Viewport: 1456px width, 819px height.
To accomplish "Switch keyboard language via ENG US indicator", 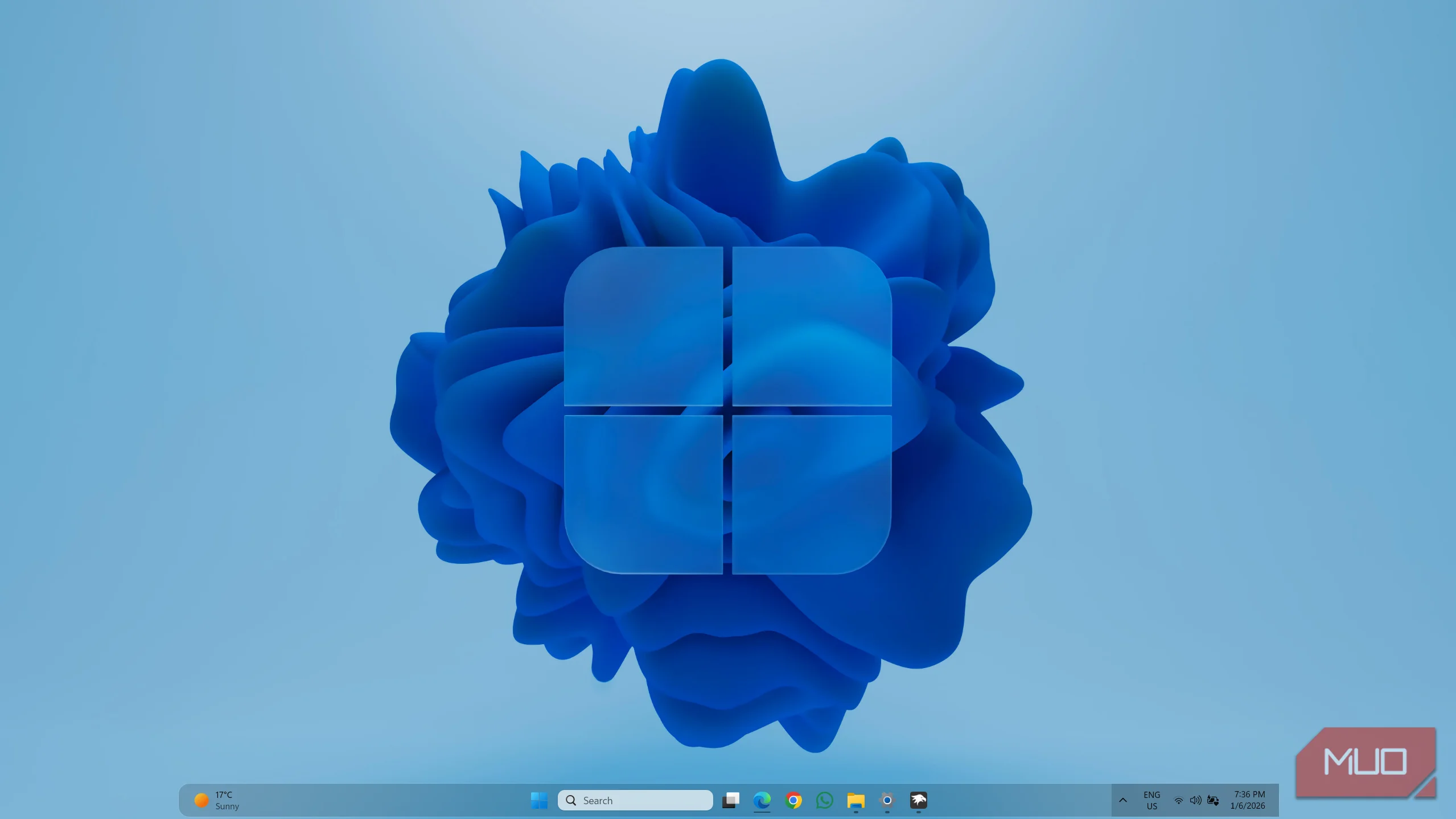I will tap(1151, 800).
